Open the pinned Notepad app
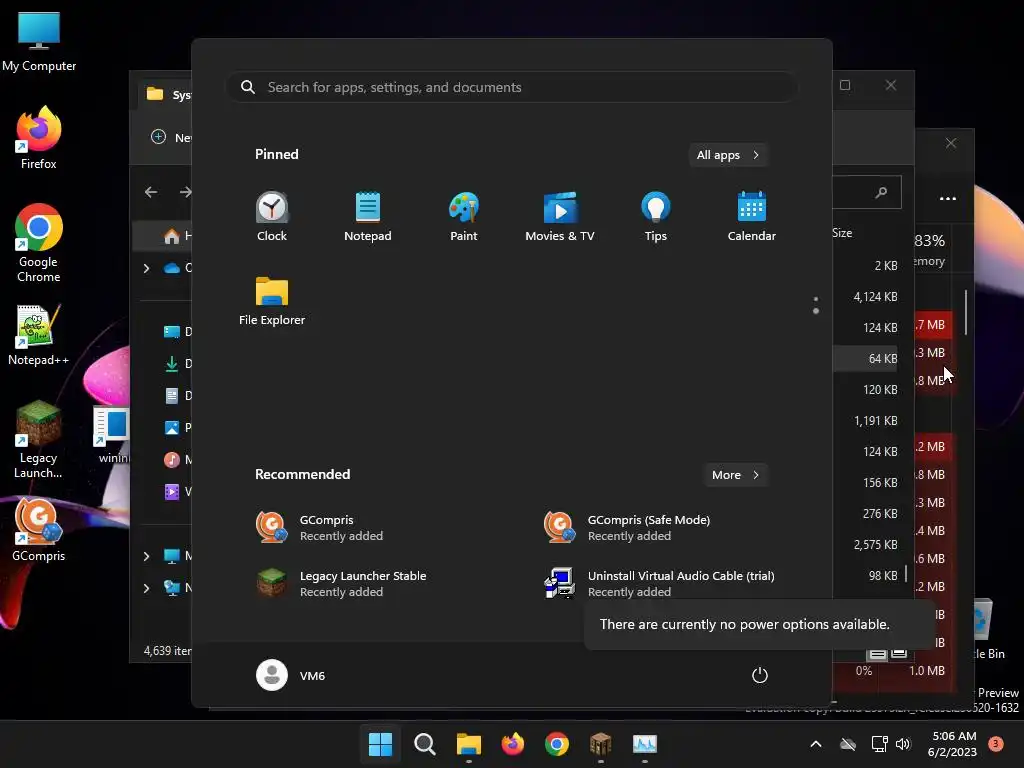The width and height of the screenshot is (1024, 768). 368,217
